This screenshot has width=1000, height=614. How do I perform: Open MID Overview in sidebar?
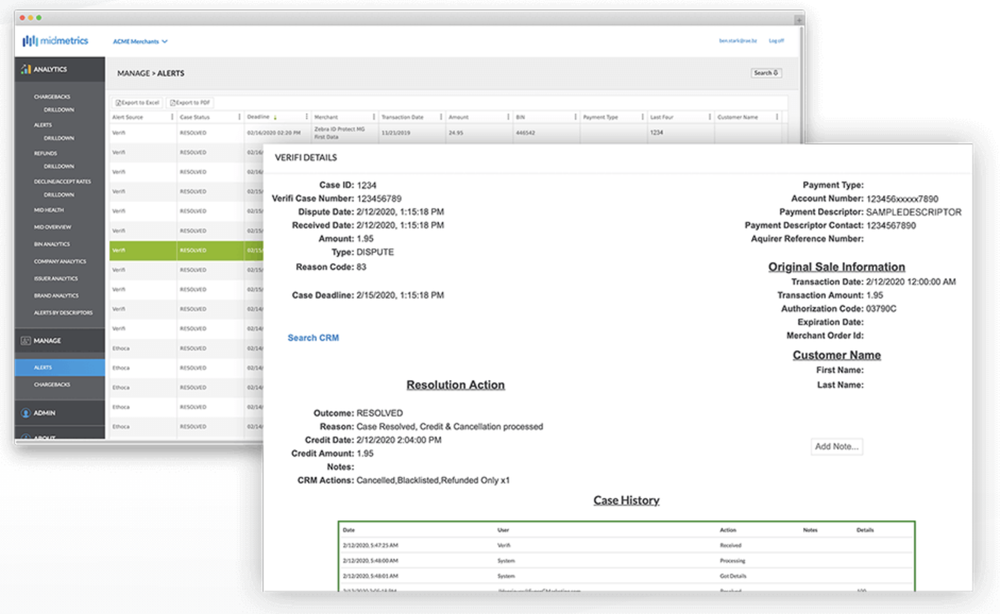(52, 227)
